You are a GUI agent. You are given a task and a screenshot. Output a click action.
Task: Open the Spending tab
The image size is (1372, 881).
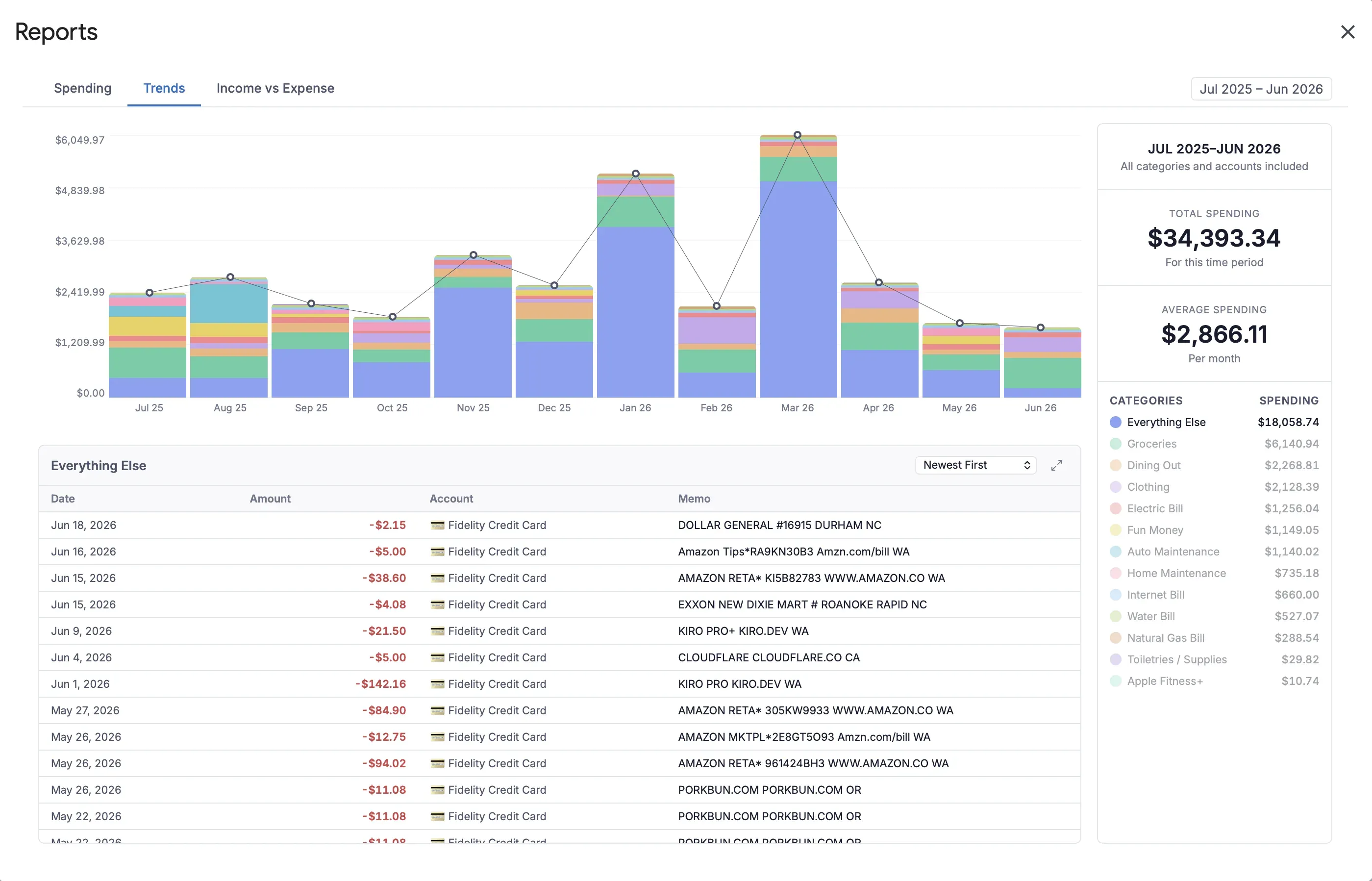[x=82, y=88]
